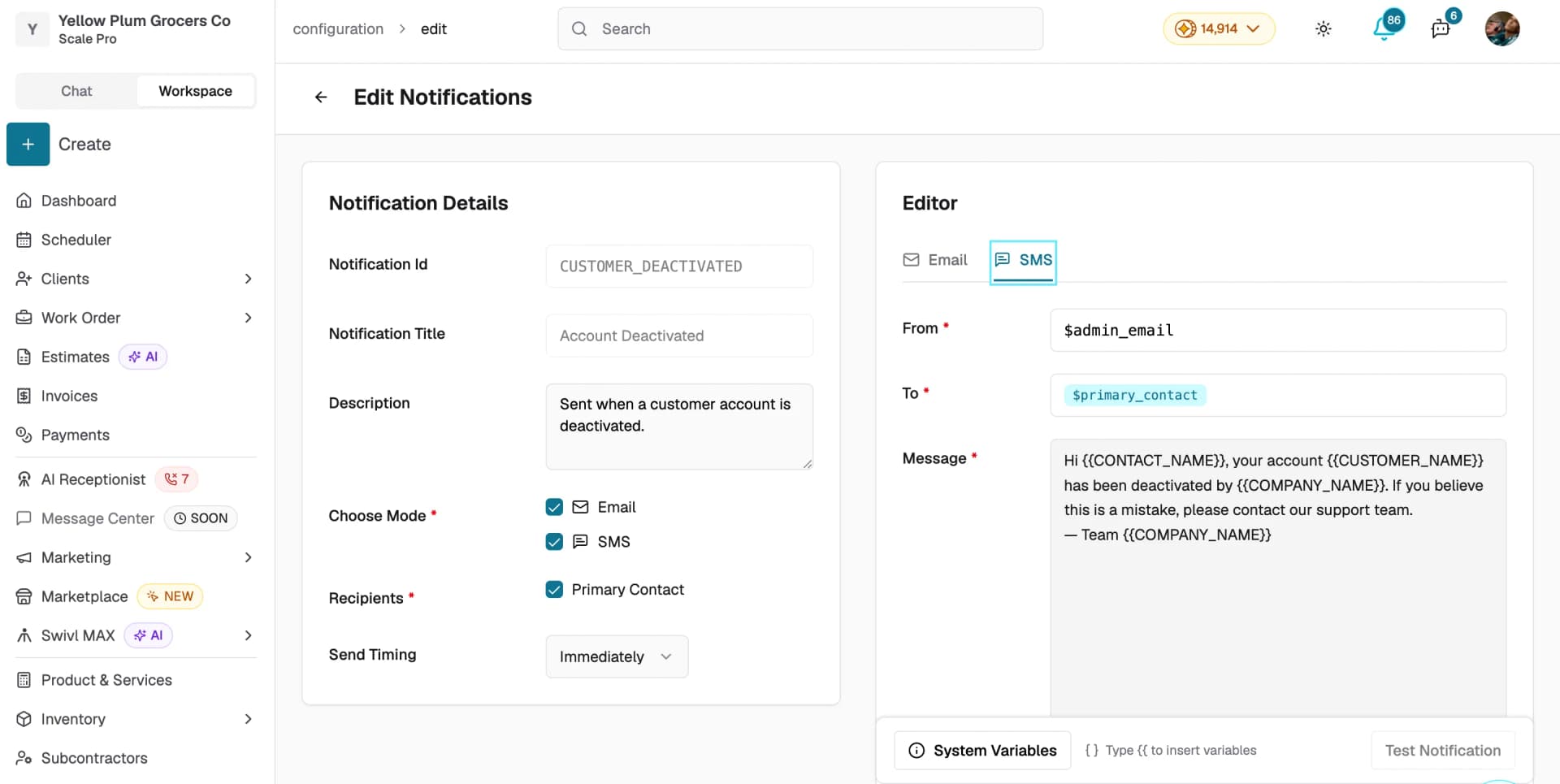Image resolution: width=1560 pixels, height=784 pixels.
Task: Open Clients in the sidebar
Action: (65, 279)
